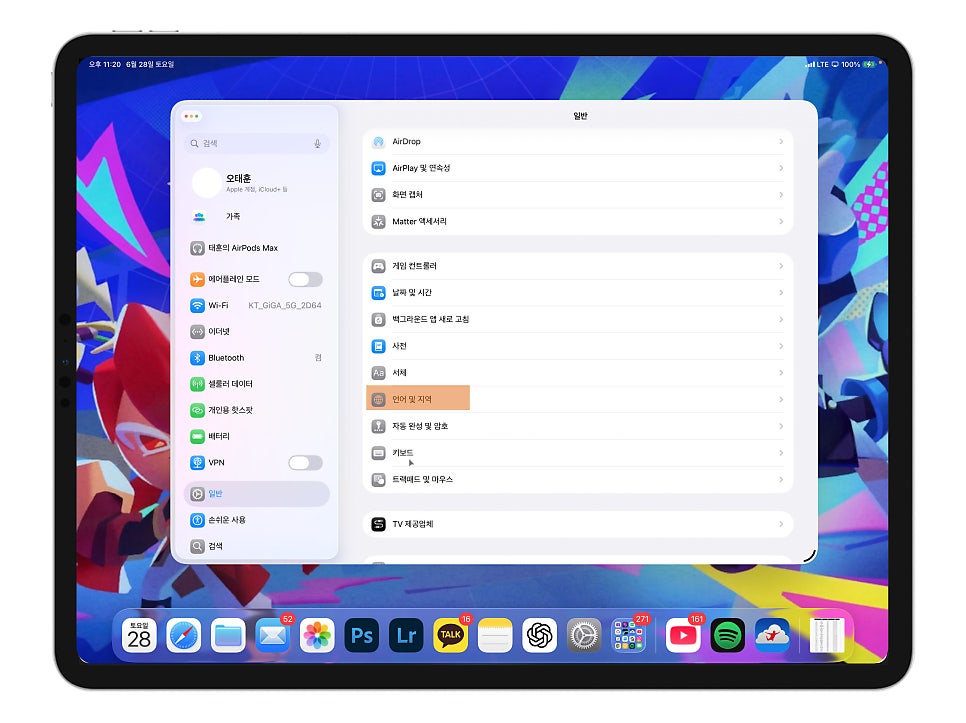The image size is (966, 723).
Task: Open 오태훈 Apple account profile
Action: [x=256, y=183]
